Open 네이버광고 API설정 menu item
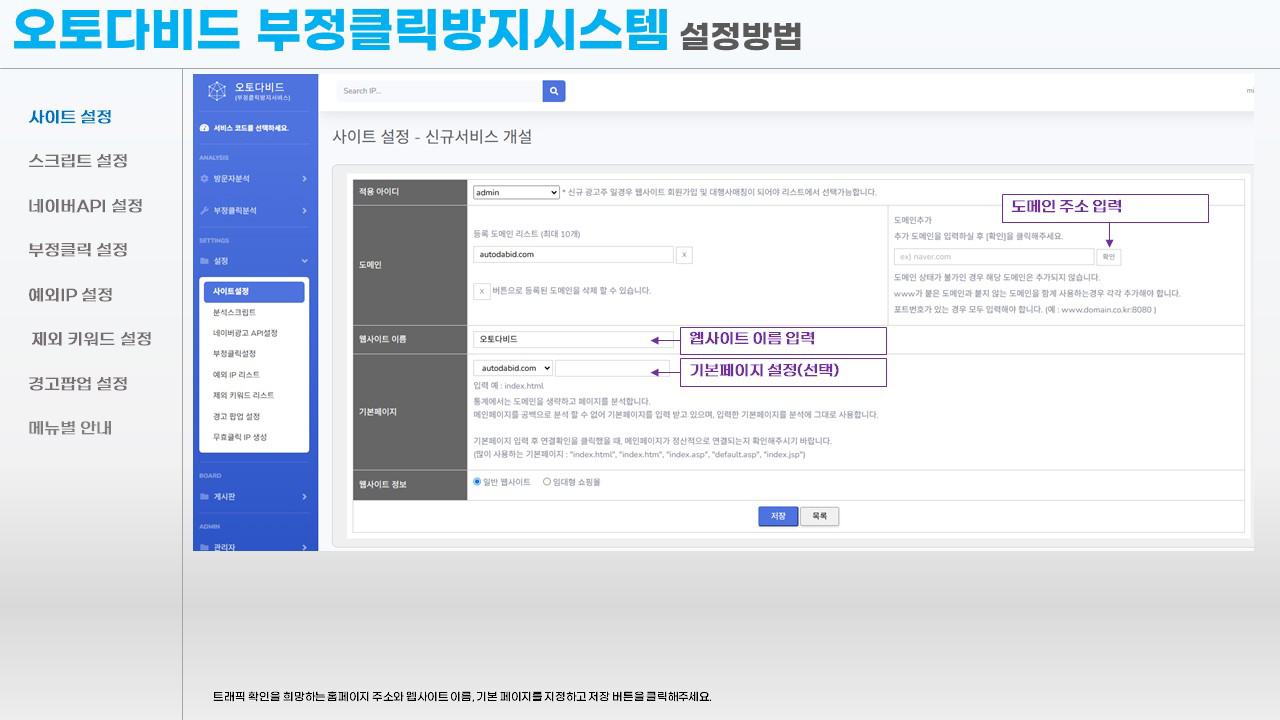 (245, 333)
